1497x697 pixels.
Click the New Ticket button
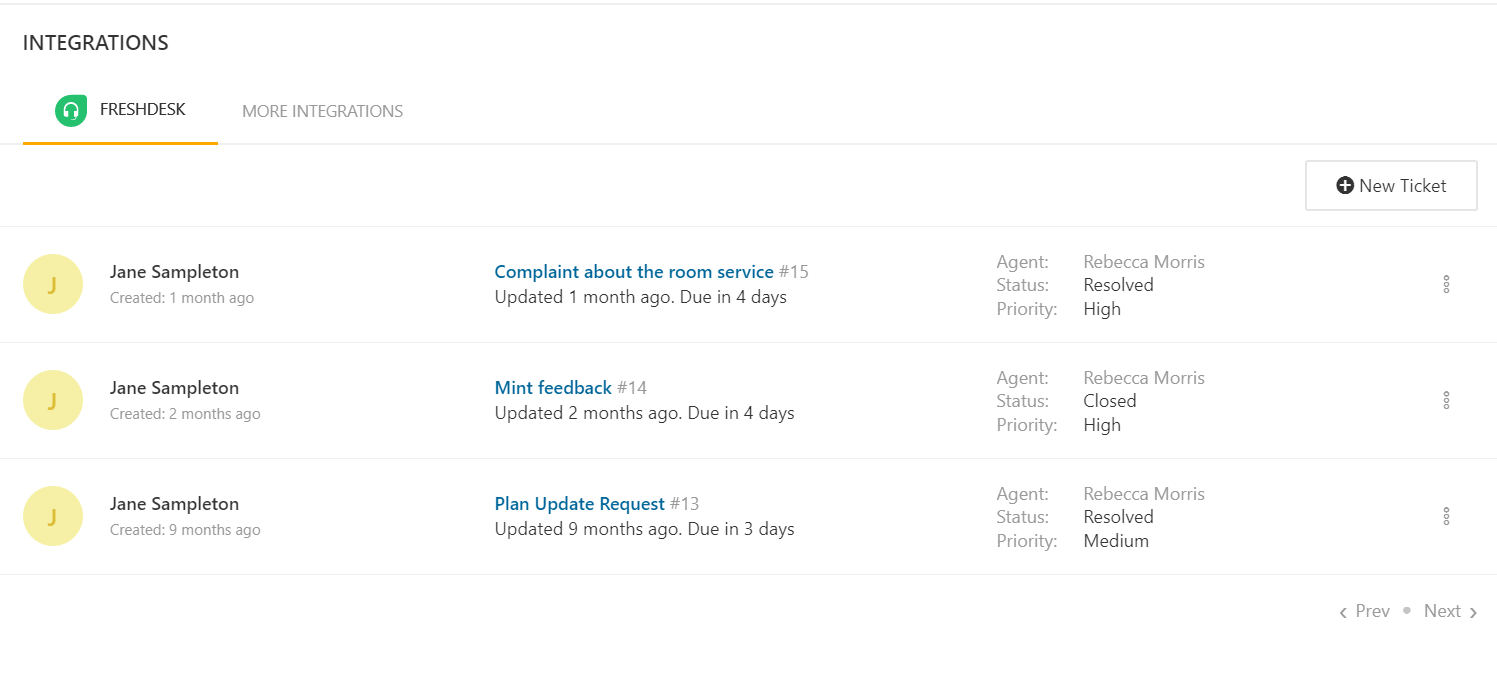1390,186
